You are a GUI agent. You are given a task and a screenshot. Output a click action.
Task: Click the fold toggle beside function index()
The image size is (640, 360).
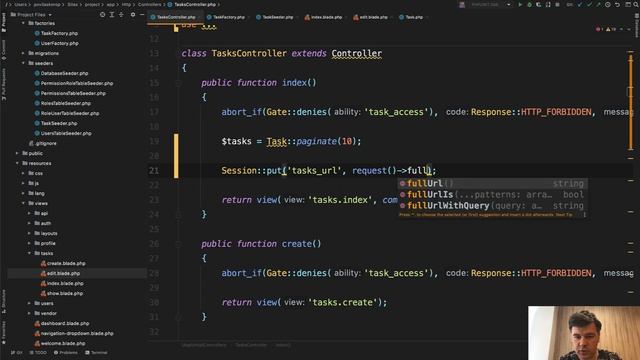click(x=178, y=83)
